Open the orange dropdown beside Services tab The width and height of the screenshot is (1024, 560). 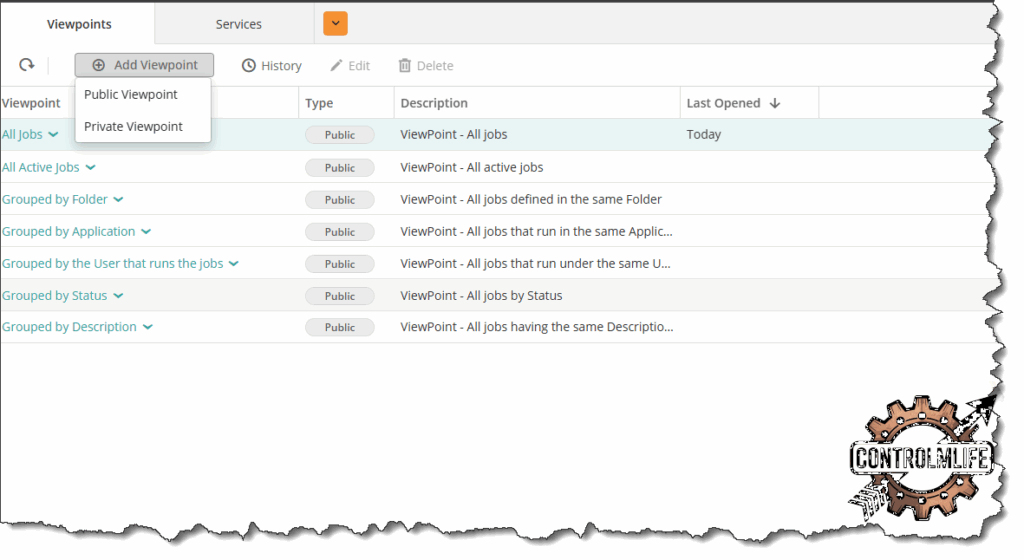pos(335,24)
